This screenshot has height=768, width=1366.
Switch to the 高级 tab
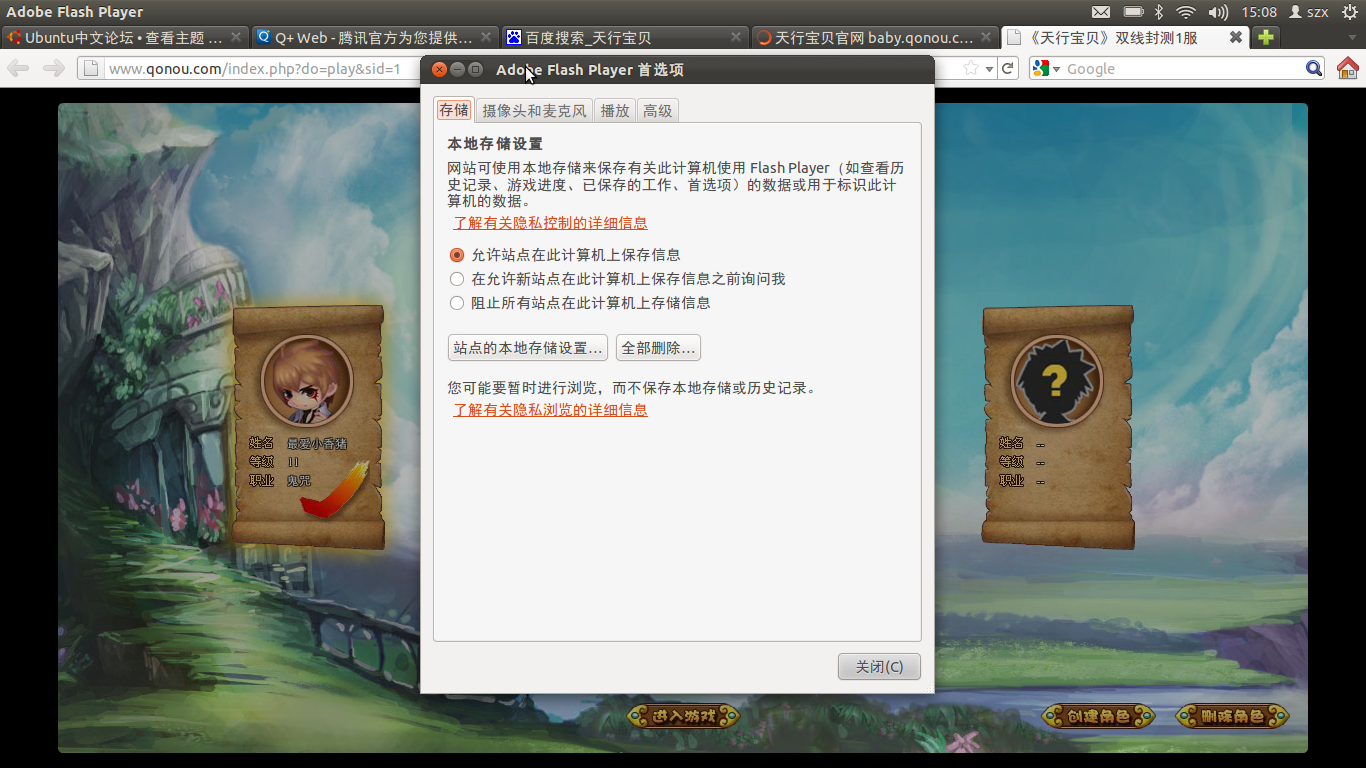658,110
